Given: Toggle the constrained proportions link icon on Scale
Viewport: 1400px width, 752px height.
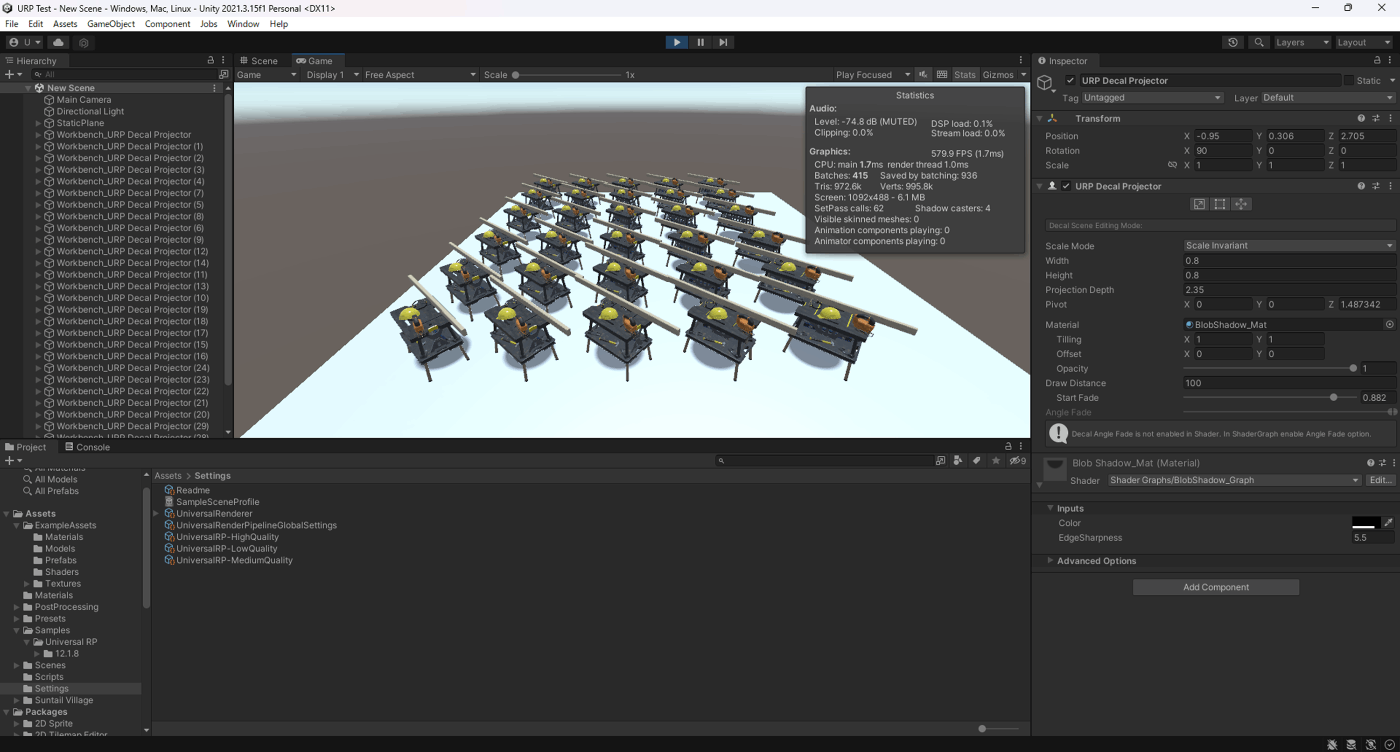Looking at the screenshot, I should tap(1172, 165).
